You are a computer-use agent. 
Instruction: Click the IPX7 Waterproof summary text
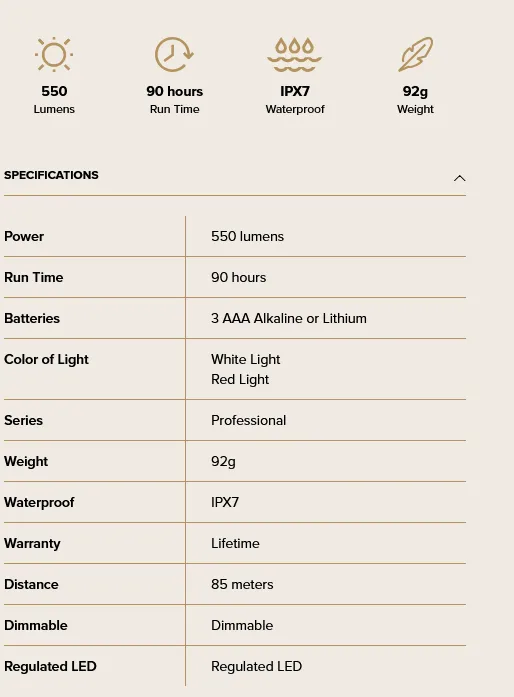(x=295, y=100)
